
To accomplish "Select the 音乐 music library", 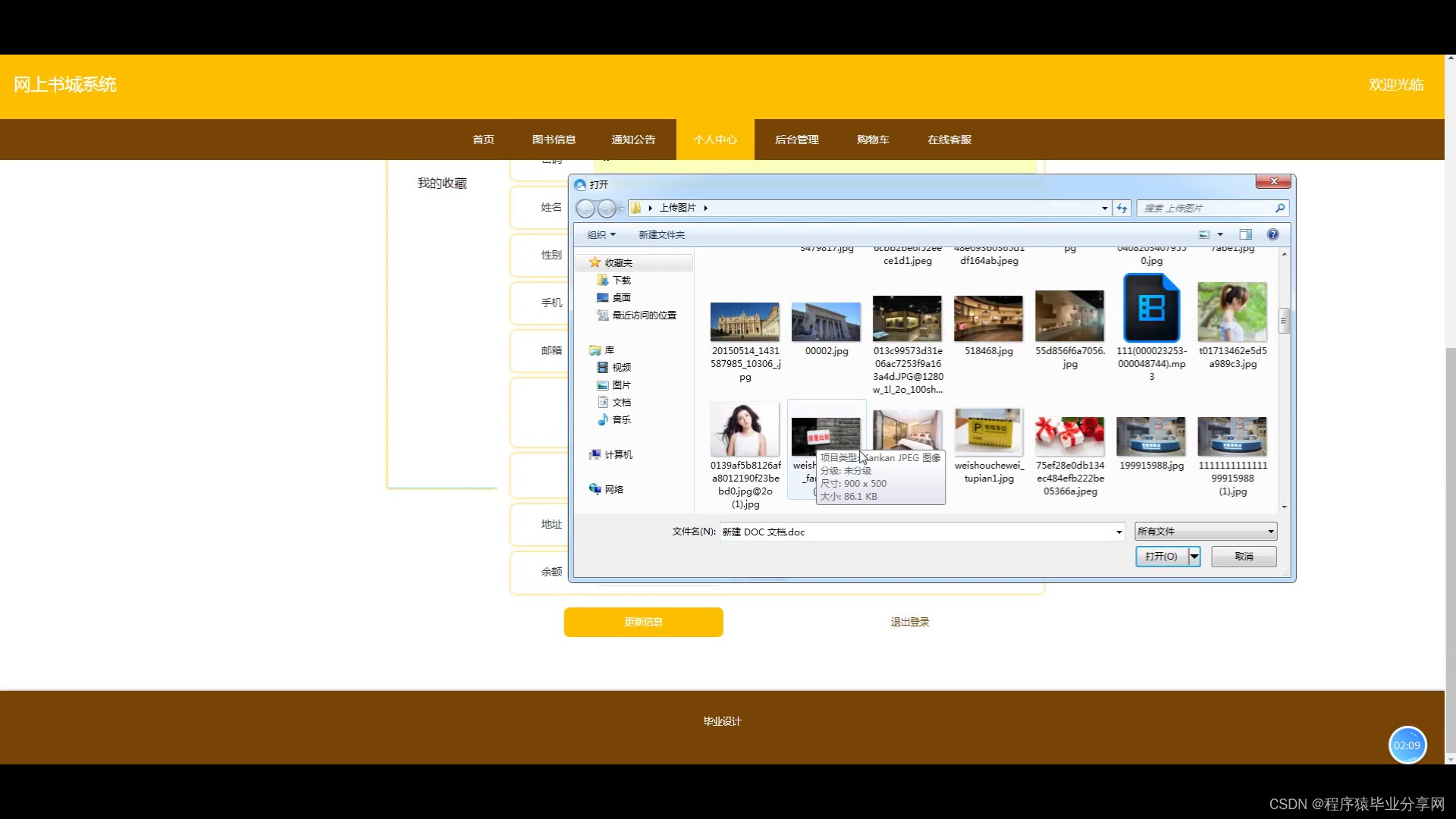I will [x=621, y=419].
